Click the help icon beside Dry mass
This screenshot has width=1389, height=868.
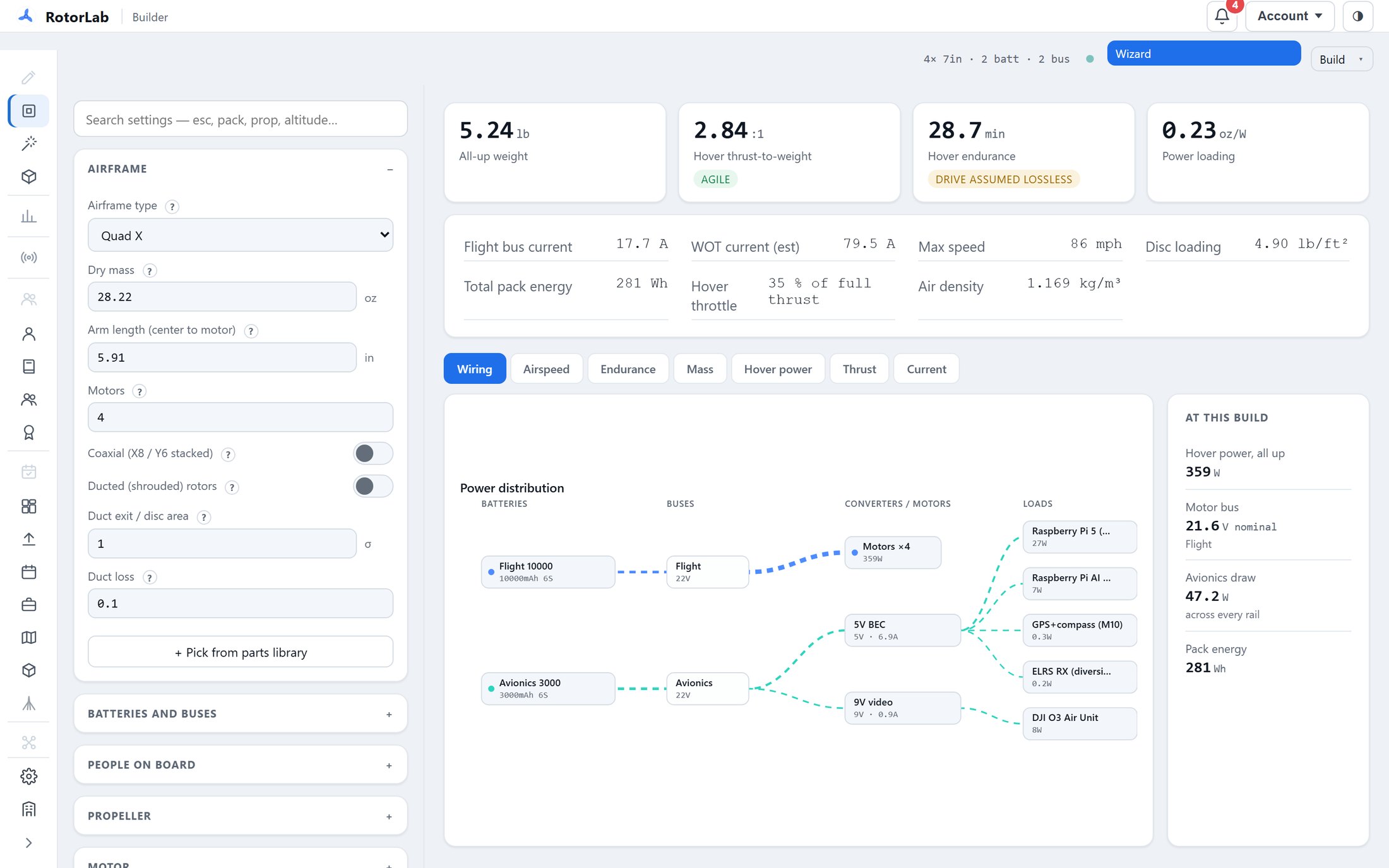150,271
